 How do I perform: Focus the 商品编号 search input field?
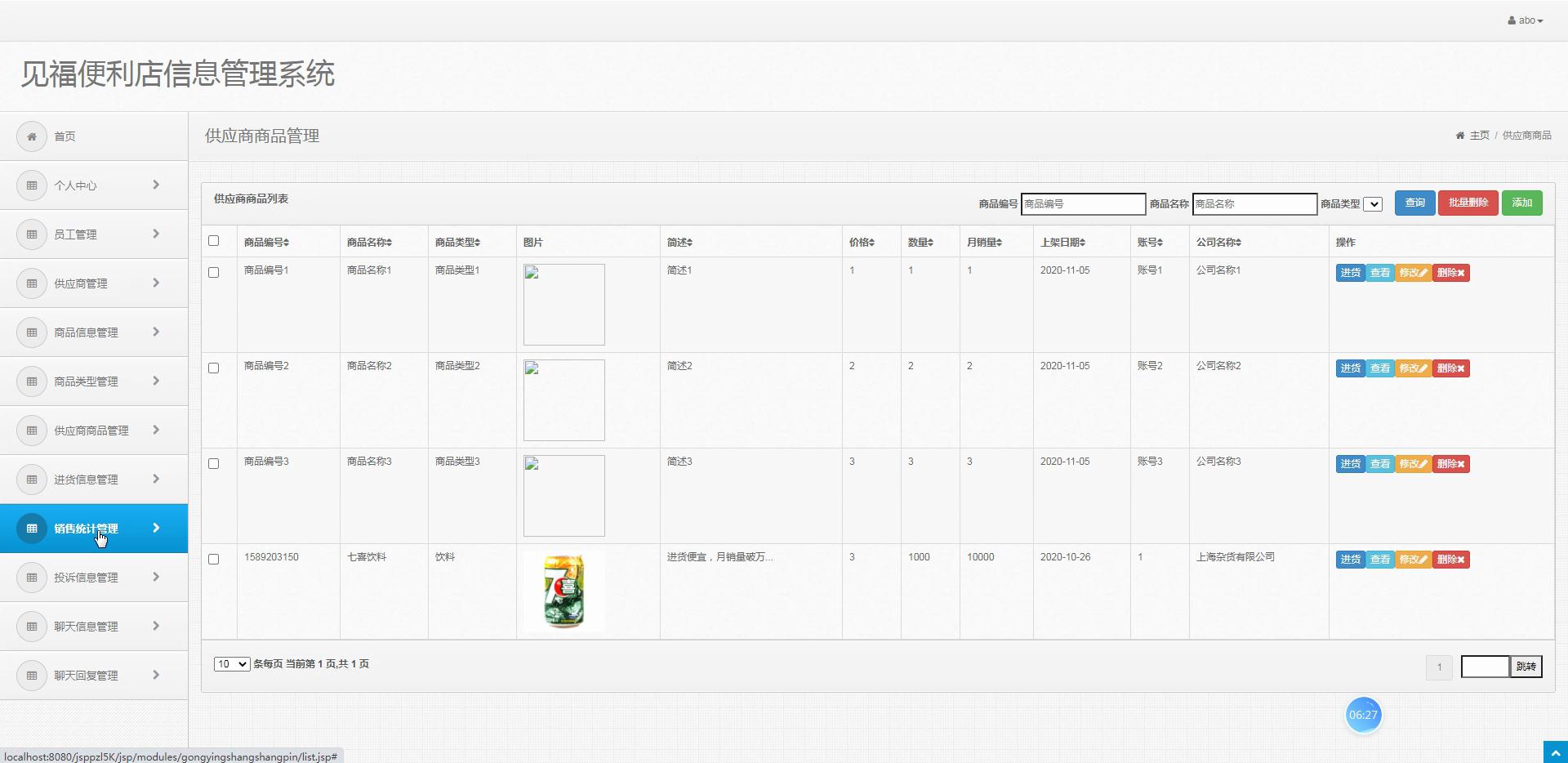click(1083, 204)
